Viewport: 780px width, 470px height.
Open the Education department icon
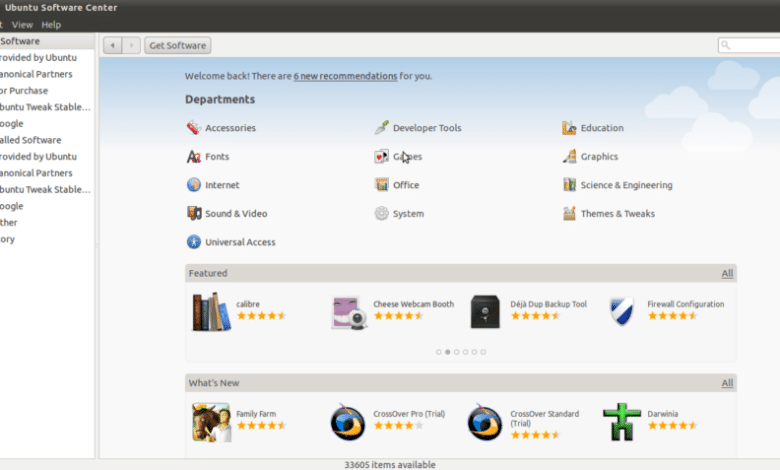569,128
